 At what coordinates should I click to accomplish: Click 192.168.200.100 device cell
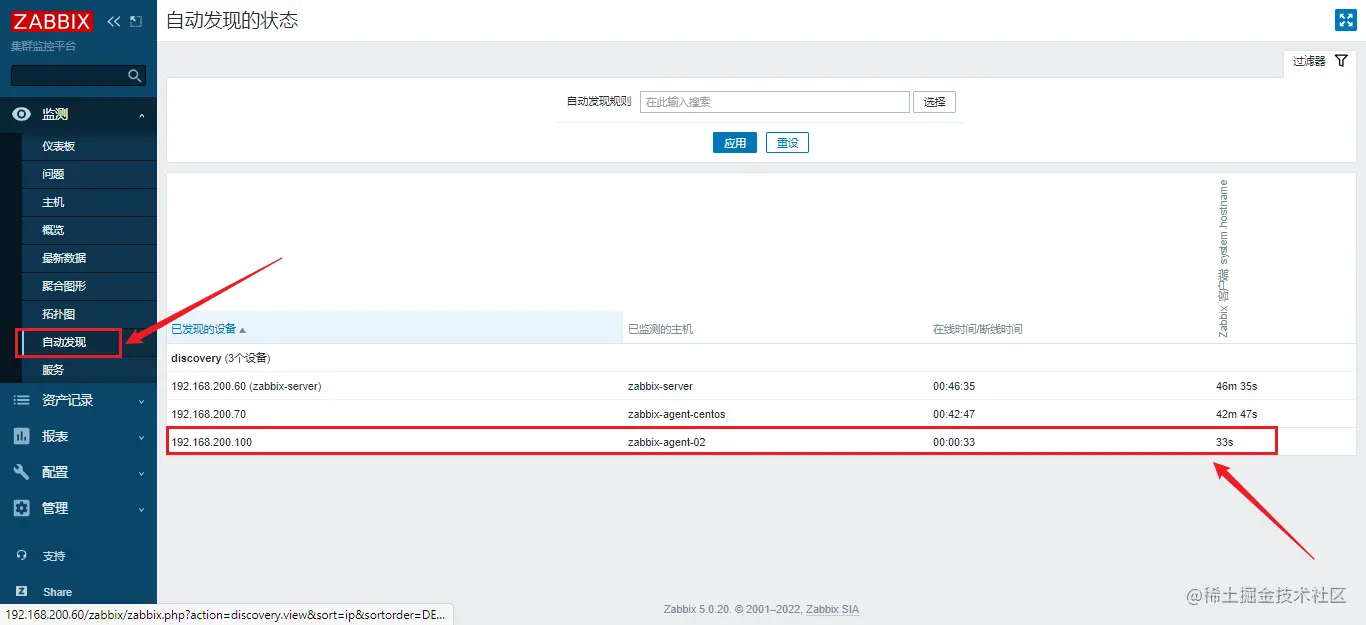click(x=211, y=442)
